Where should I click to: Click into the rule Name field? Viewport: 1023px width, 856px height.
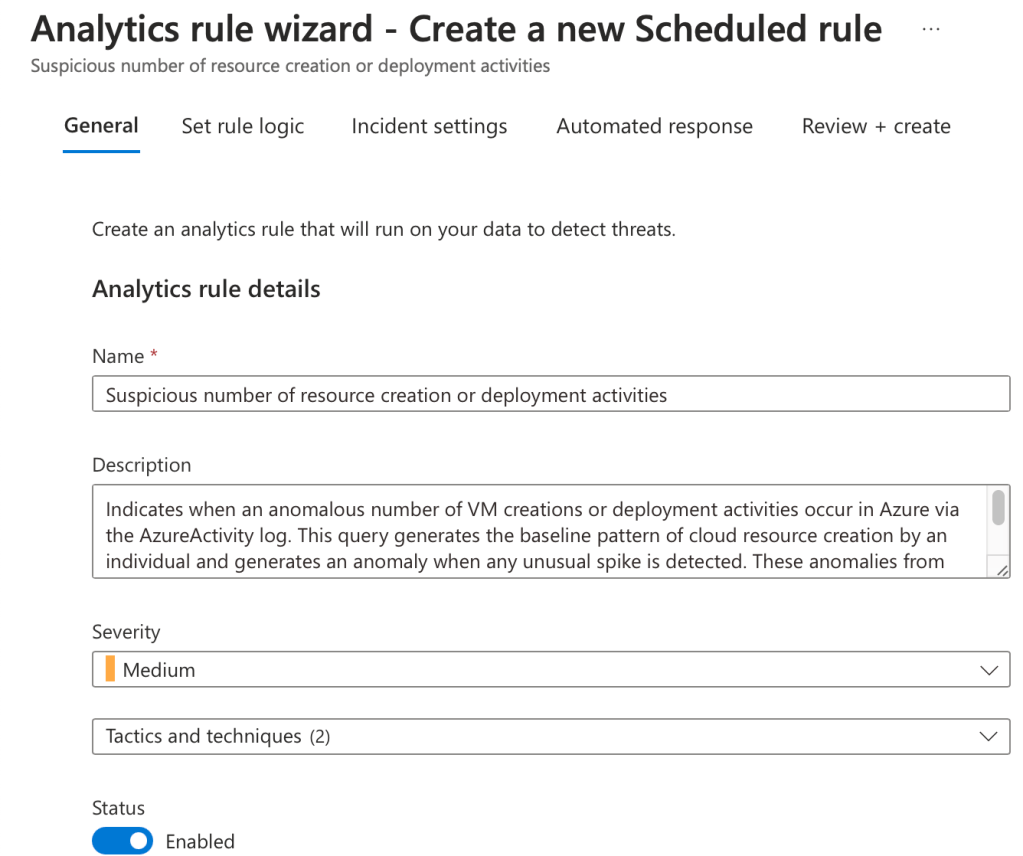click(550, 394)
